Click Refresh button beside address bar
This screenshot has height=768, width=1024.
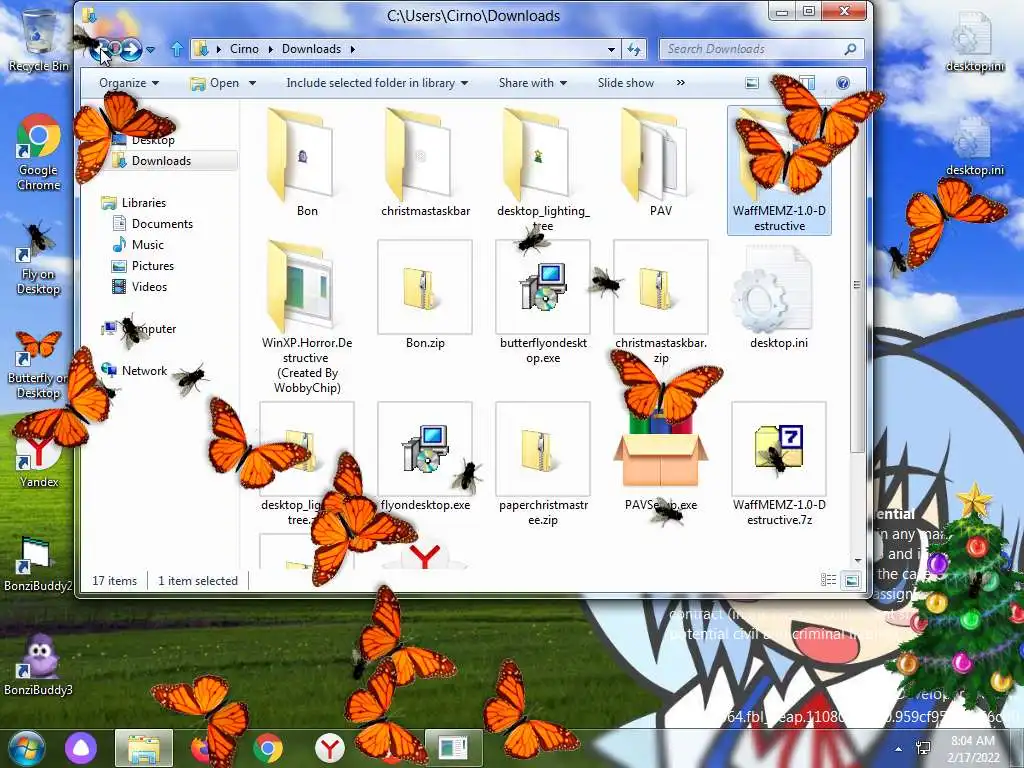(x=633, y=49)
